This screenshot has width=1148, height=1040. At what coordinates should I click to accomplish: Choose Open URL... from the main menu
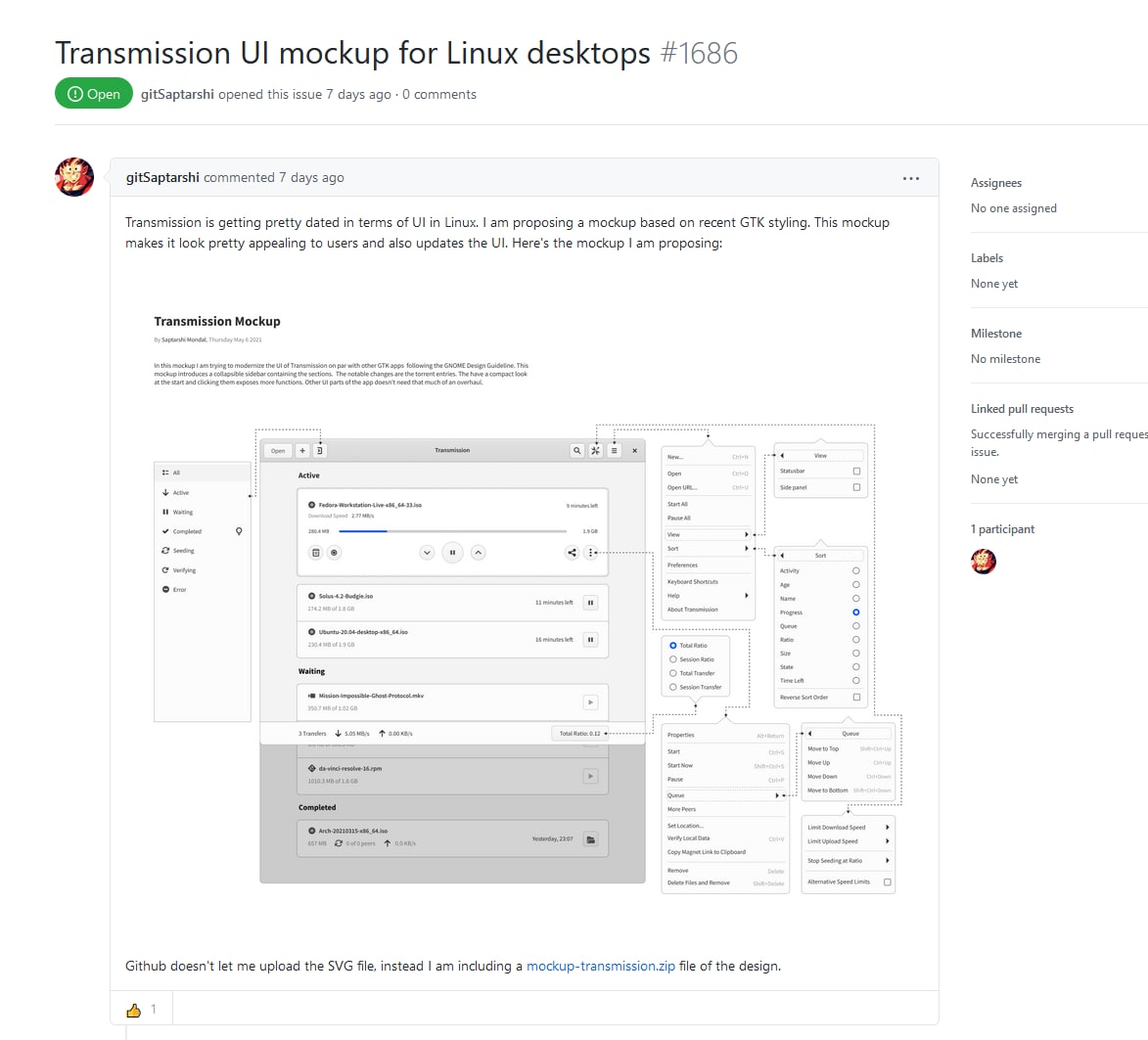tap(708, 487)
